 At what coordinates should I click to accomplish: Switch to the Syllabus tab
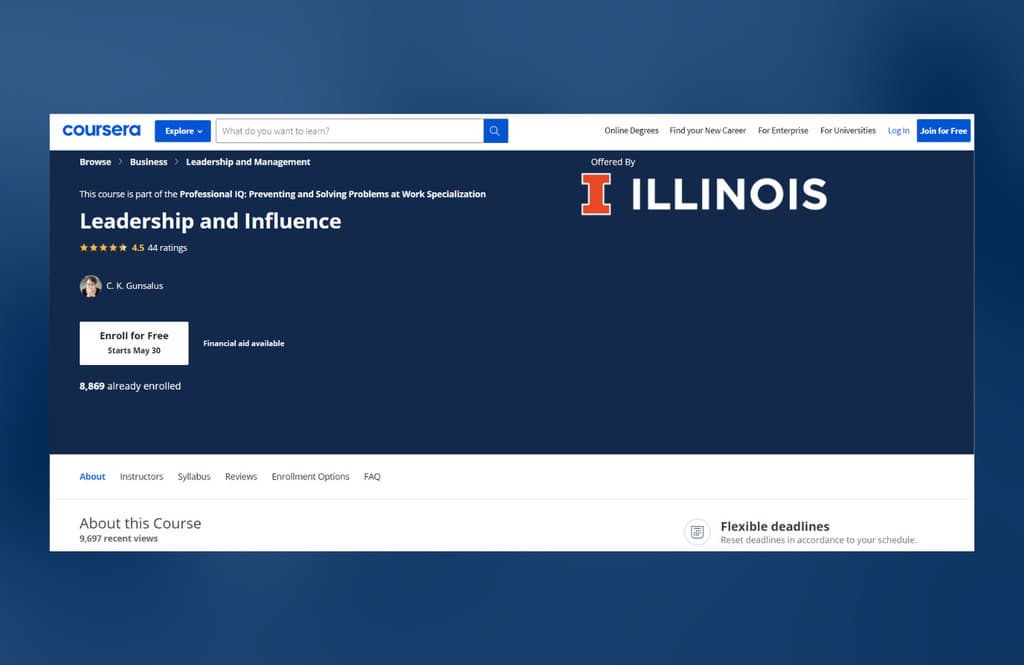pos(194,476)
